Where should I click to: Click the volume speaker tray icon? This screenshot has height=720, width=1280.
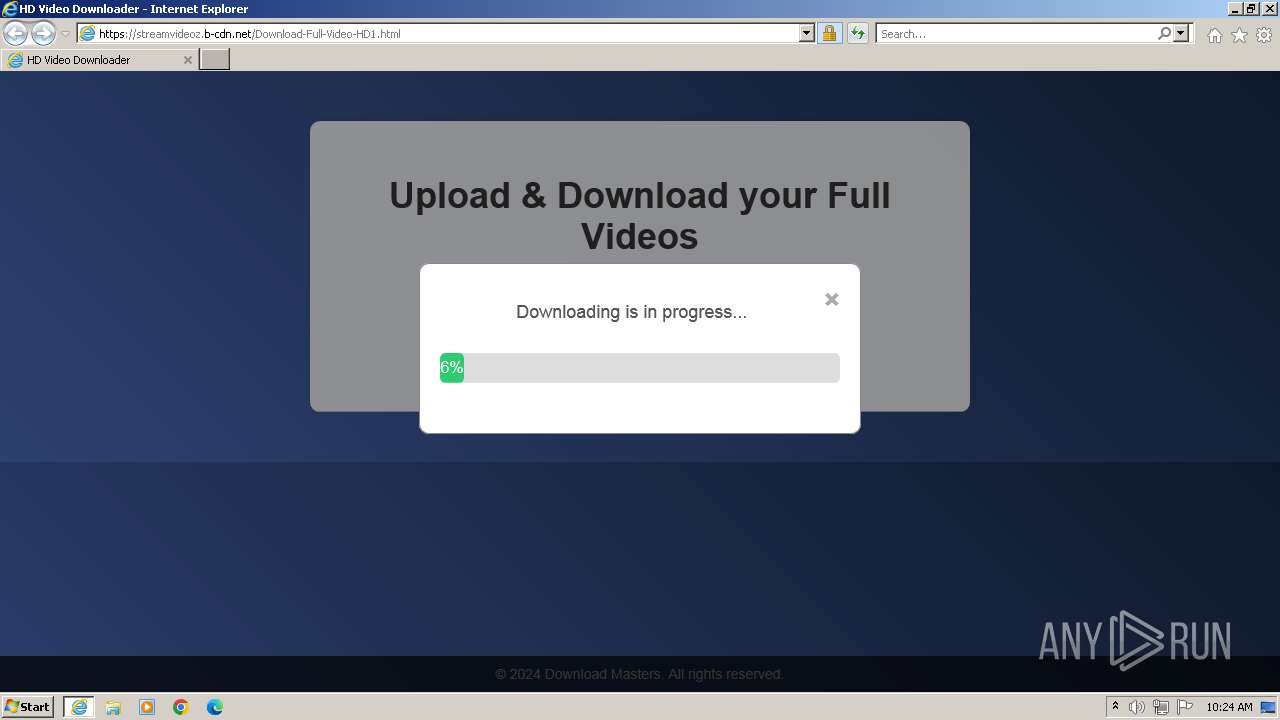(x=1136, y=707)
